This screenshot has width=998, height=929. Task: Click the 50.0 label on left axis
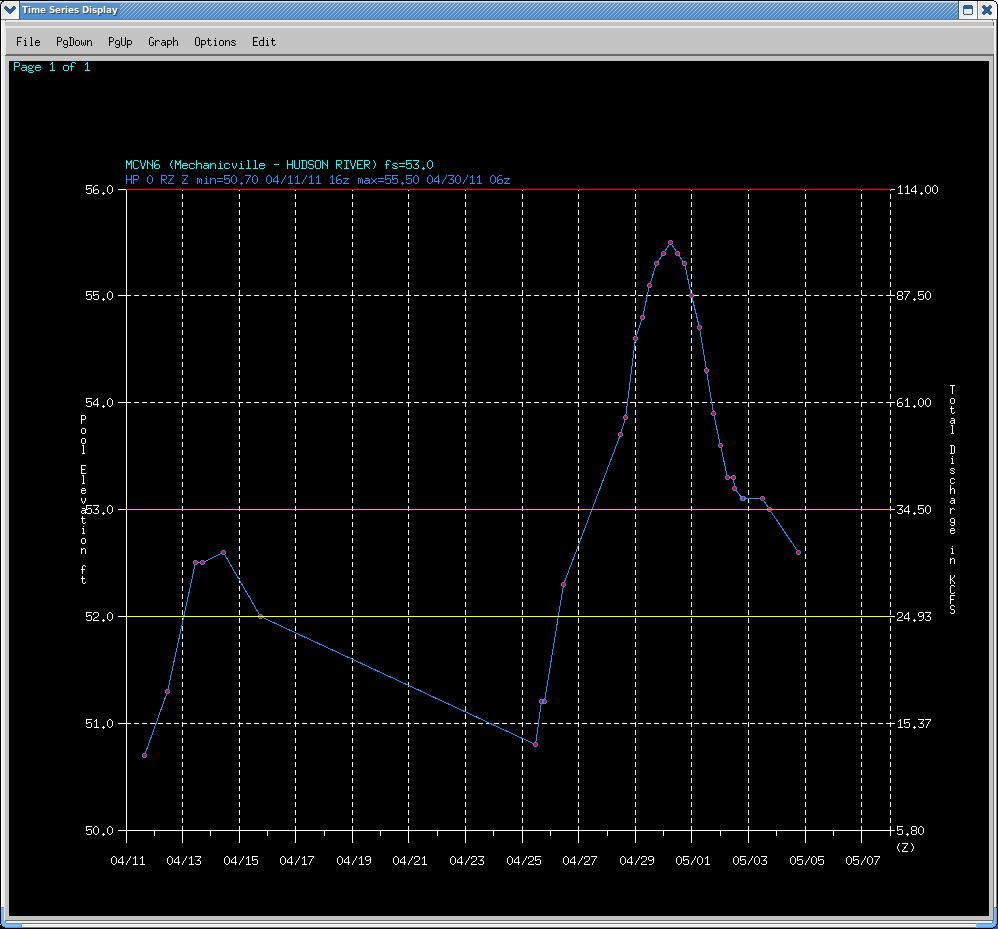point(99,830)
